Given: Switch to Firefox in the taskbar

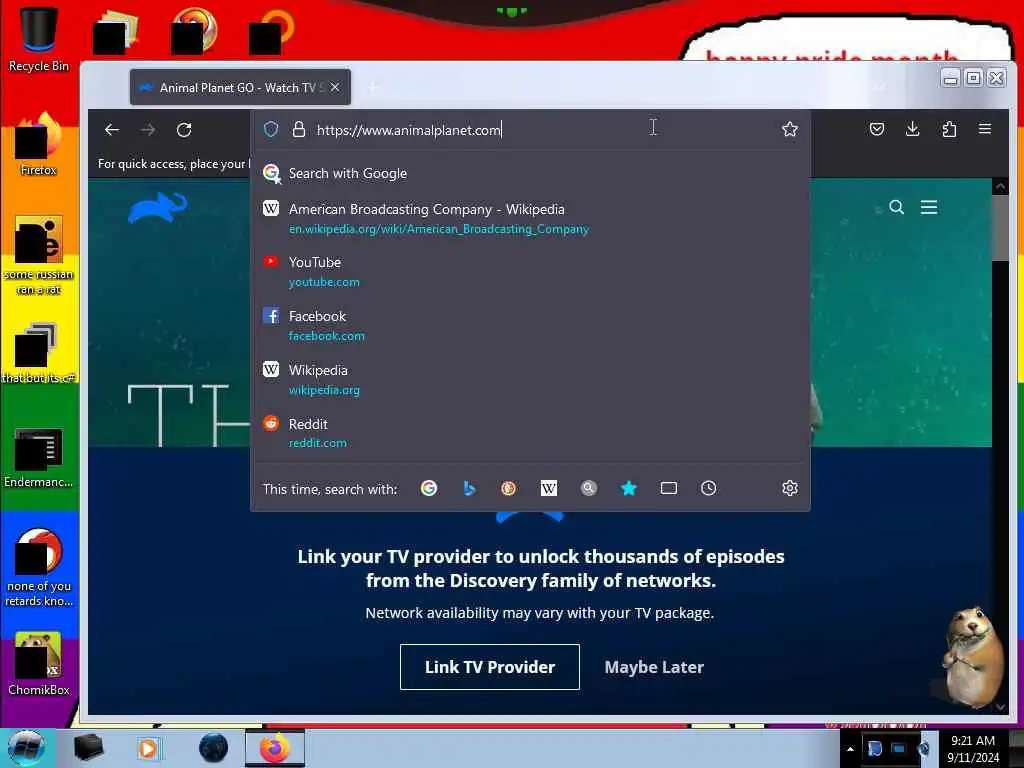Looking at the screenshot, I should pos(275,748).
